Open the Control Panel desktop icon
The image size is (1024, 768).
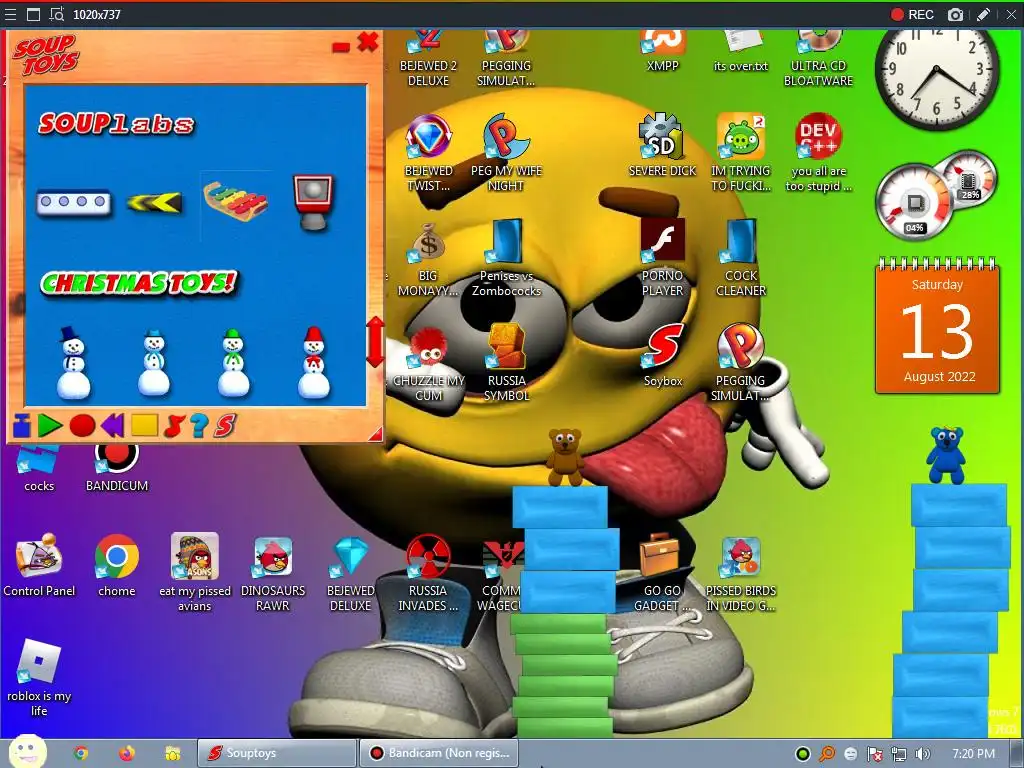[39, 566]
